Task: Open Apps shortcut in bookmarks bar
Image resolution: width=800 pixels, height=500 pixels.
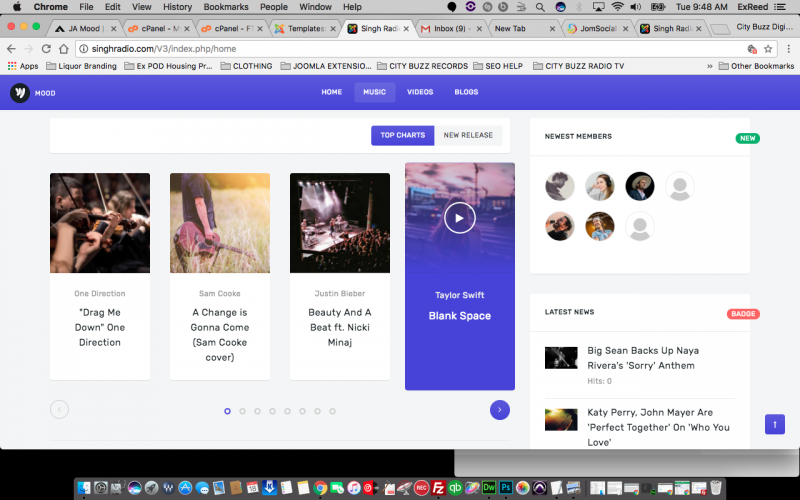Action: [23, 66]
